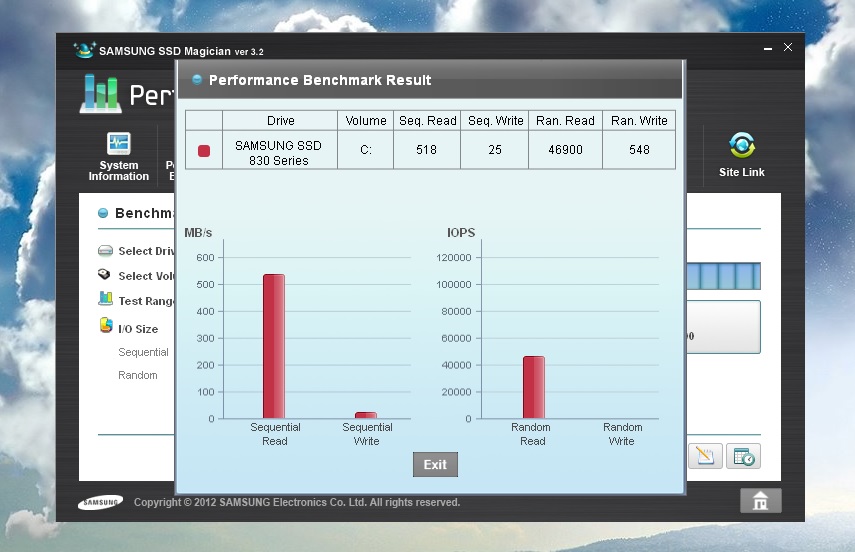The image size is (855, 552).
Task: Click the Samsung logo in footer
Action: click(x=100, y=502)
